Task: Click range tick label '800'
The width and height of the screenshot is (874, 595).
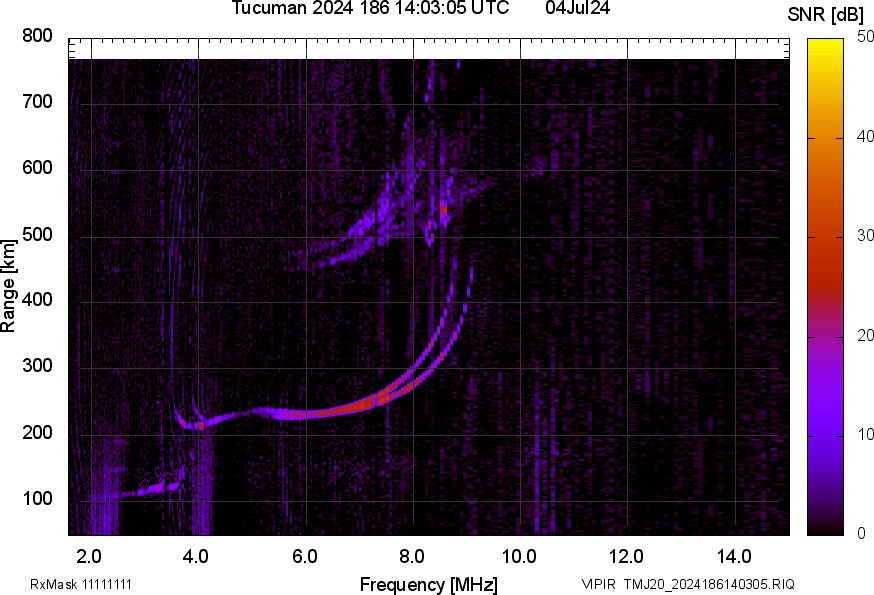Action: [x=37, y=36]
